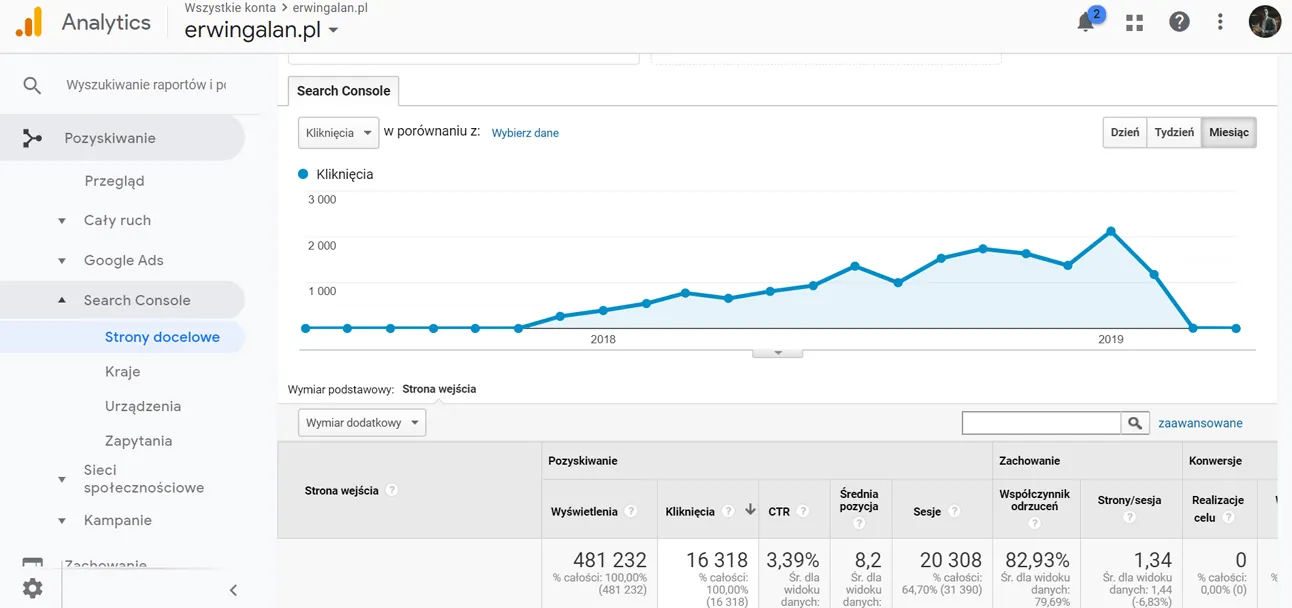Switch chart granularity to Tydzień
This screenshot has width=1292, height=608.
click(x=1174, y=132)
